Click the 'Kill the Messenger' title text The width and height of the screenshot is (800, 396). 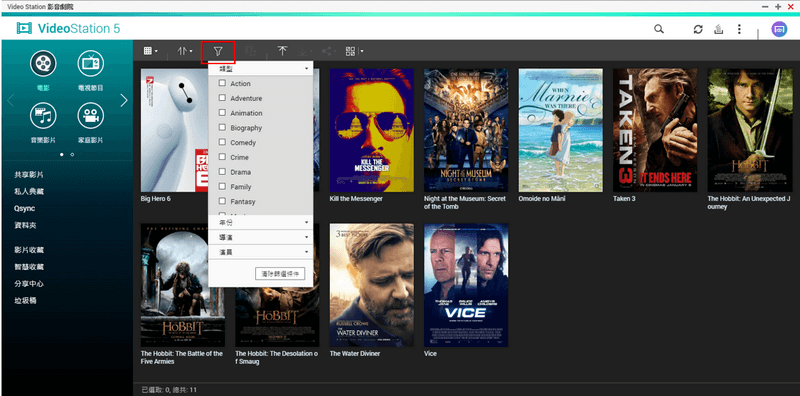tap(356, 199)
